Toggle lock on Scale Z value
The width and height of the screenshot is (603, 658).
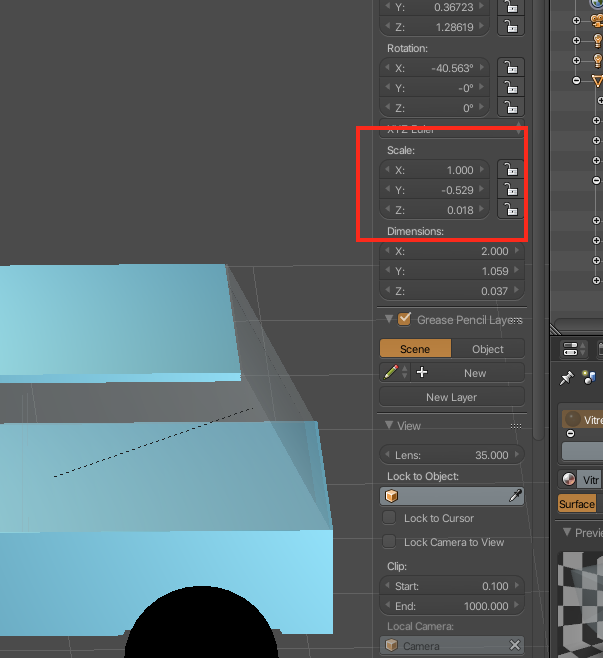click(511, 210)
